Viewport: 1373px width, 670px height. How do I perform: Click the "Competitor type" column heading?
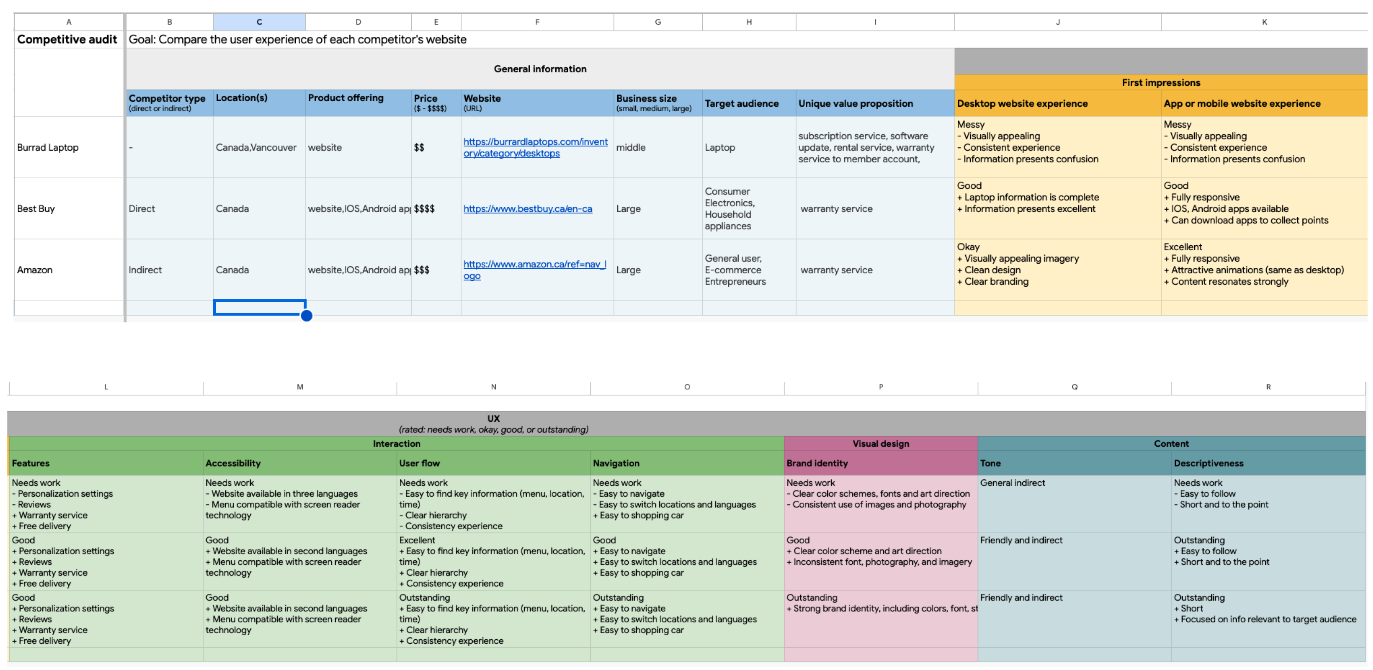(169, 103)
